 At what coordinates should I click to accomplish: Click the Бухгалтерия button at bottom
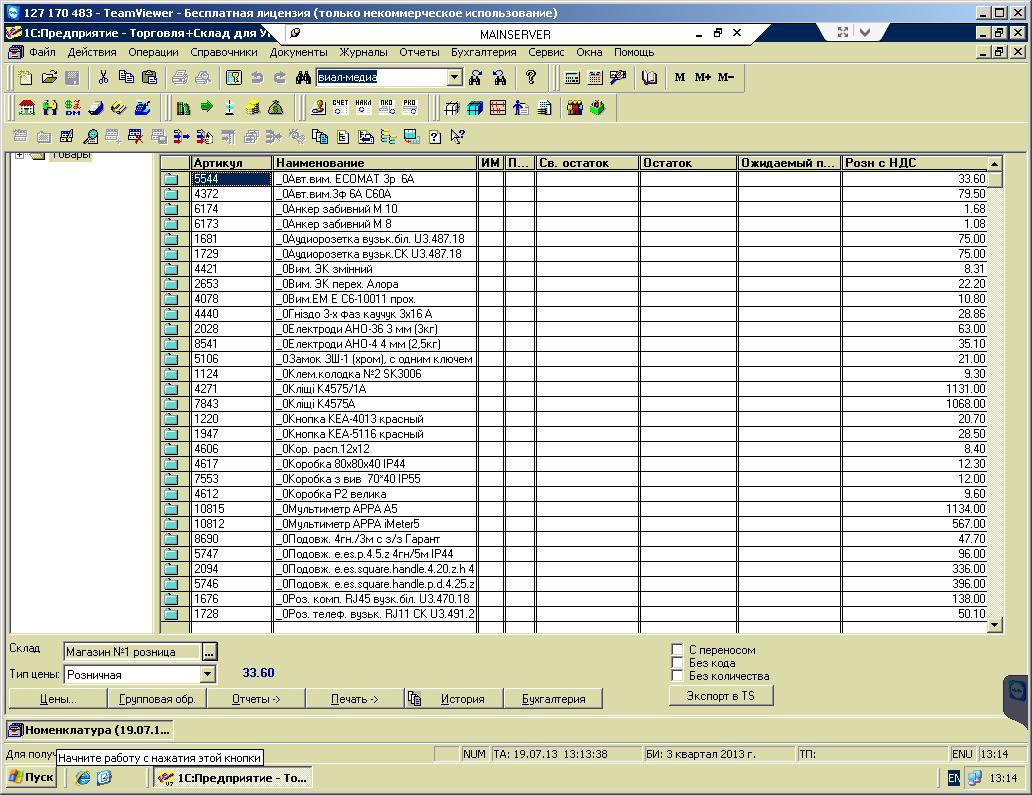click(554, 699)
